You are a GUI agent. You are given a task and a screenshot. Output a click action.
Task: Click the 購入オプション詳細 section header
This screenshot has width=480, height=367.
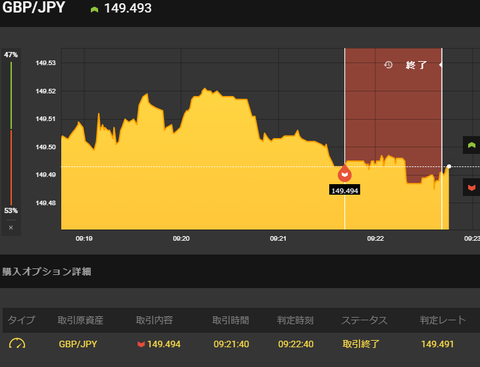pyautogui.click(x=47, y=271)
